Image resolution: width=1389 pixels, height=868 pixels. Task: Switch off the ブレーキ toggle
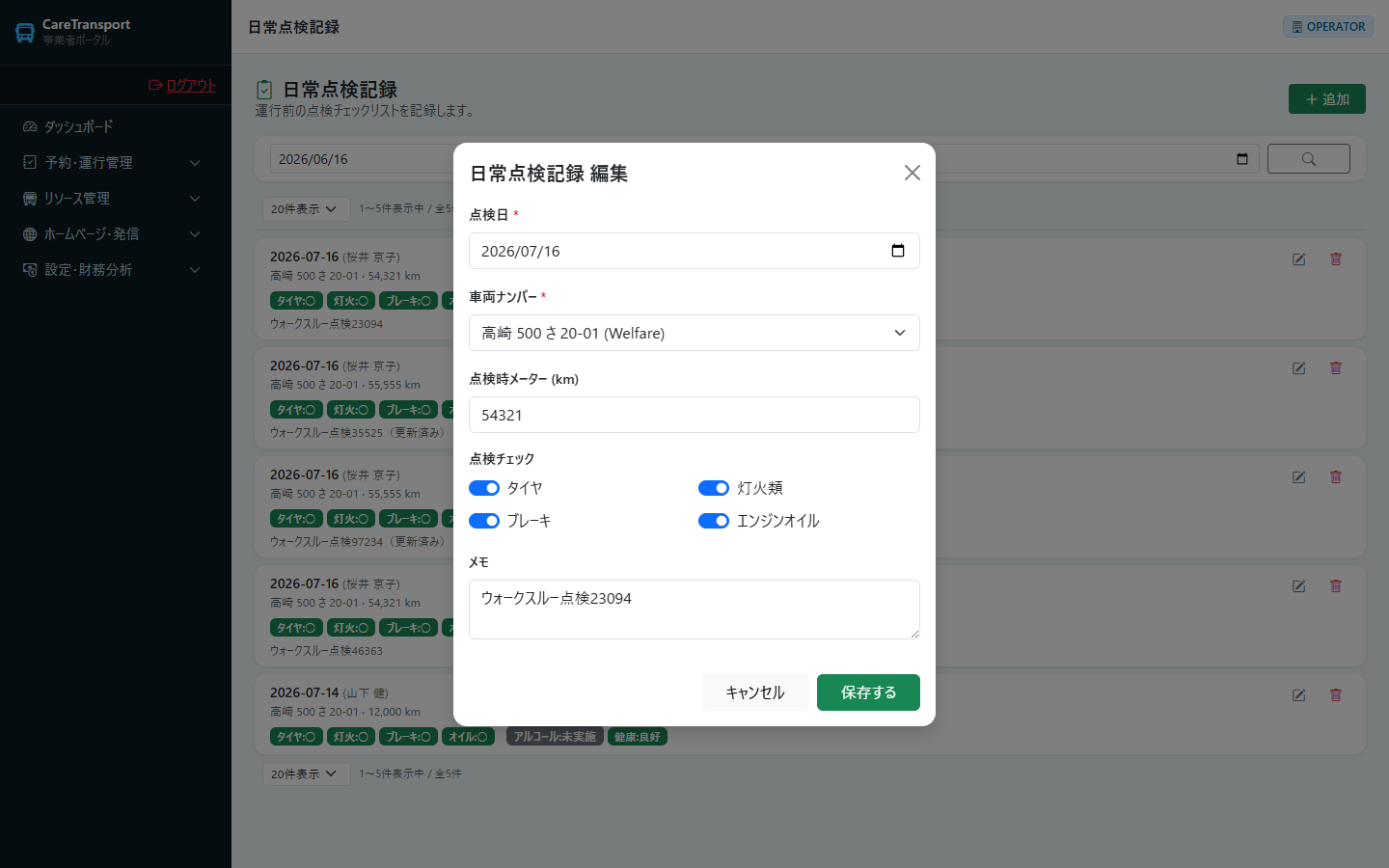[x=484, y=521]
